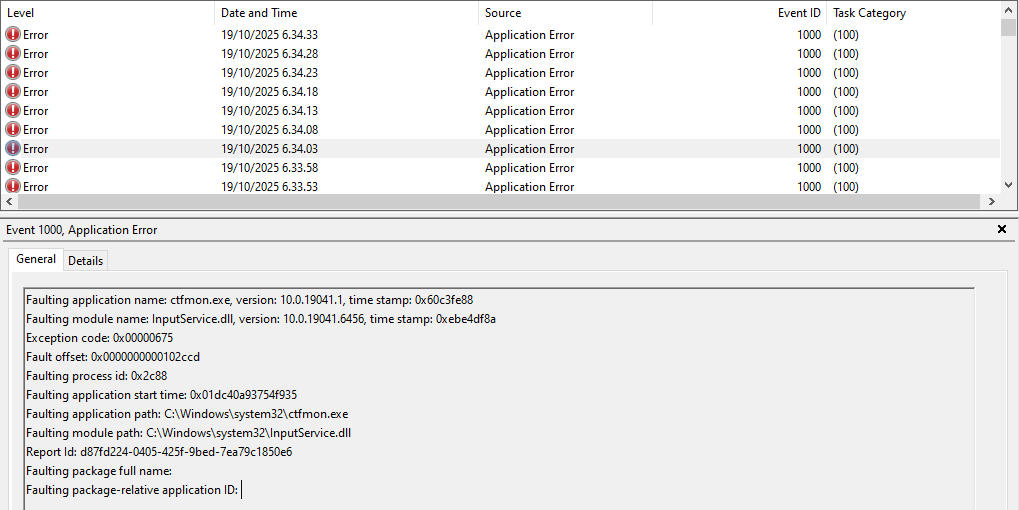Click the error icon of the 6.33.58 event
Image resolution: width=1019 pixels, height=510 pixels.
click(x=13, y=168)
